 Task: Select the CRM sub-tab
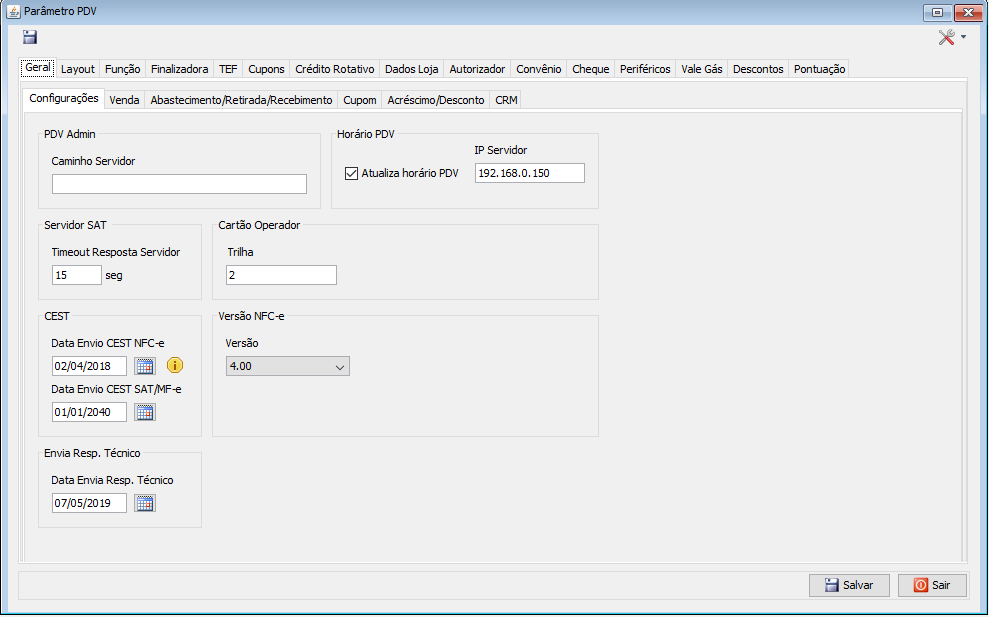point(506,100)
